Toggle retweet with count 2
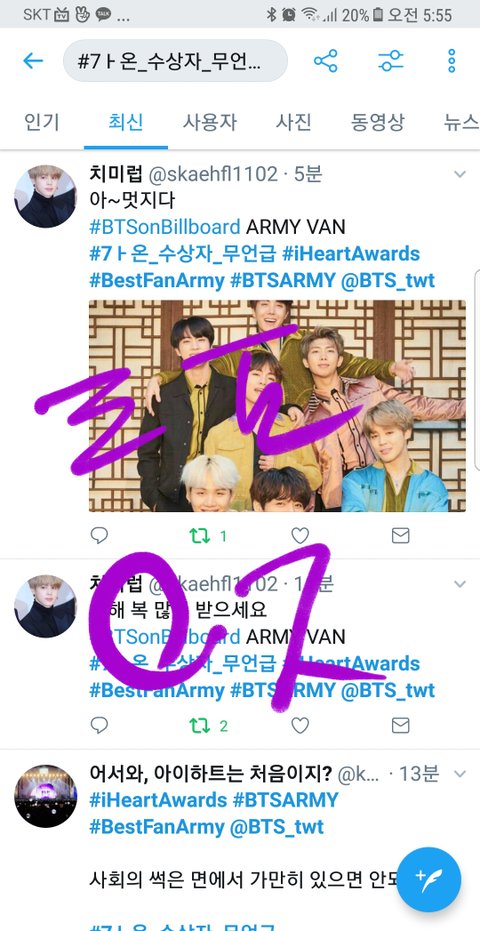This screenshot has width=480, height=931. point(208,726)
